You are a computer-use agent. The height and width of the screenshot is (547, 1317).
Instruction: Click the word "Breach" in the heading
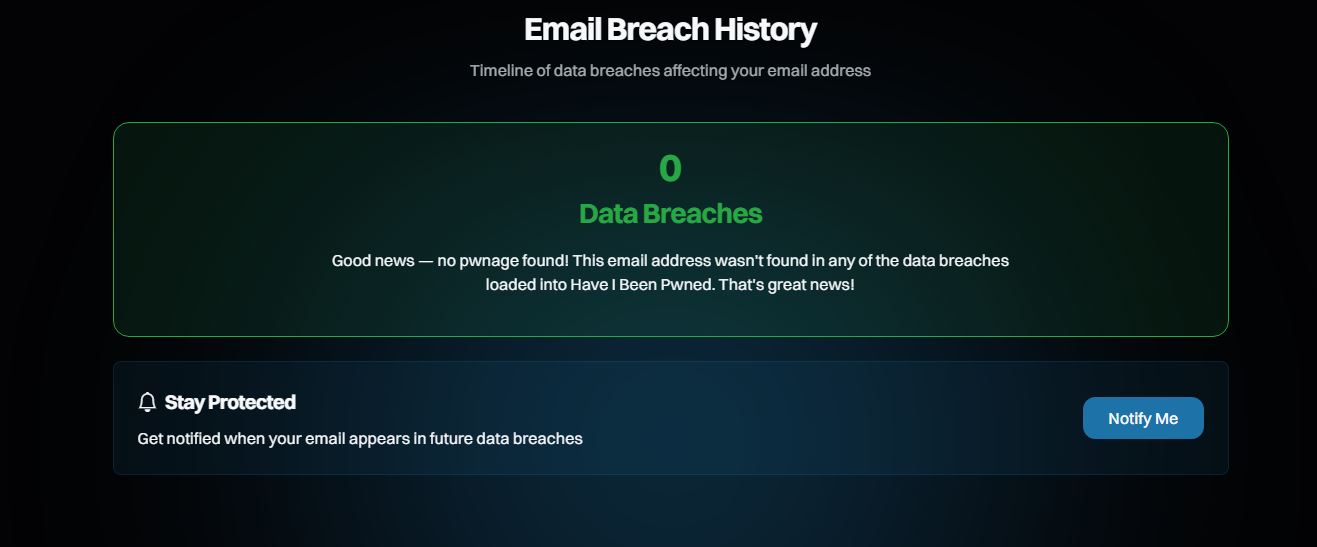[658, 30]
